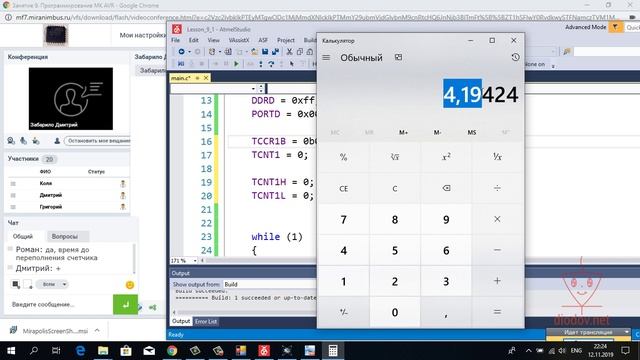Open the chat recipient Всем dropdown
Screen dimensions: 640x360
point(52,284)
